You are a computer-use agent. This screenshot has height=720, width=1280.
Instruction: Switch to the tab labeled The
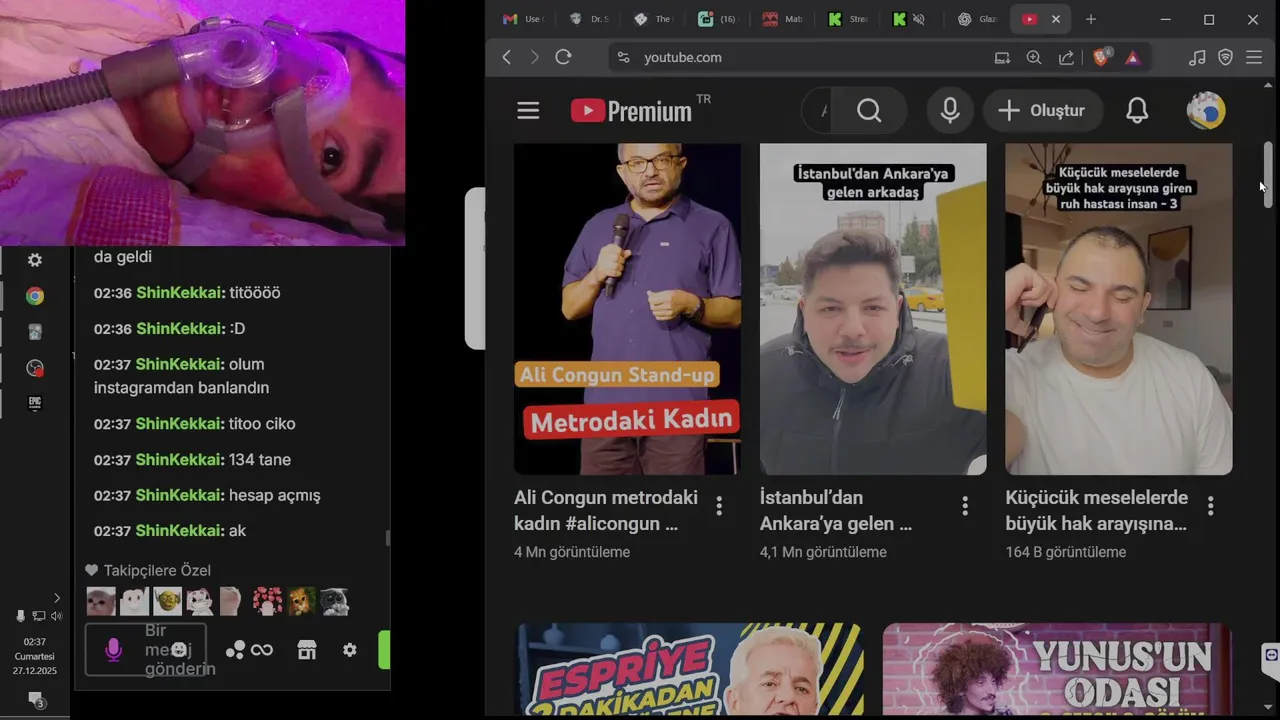(653, 19)
